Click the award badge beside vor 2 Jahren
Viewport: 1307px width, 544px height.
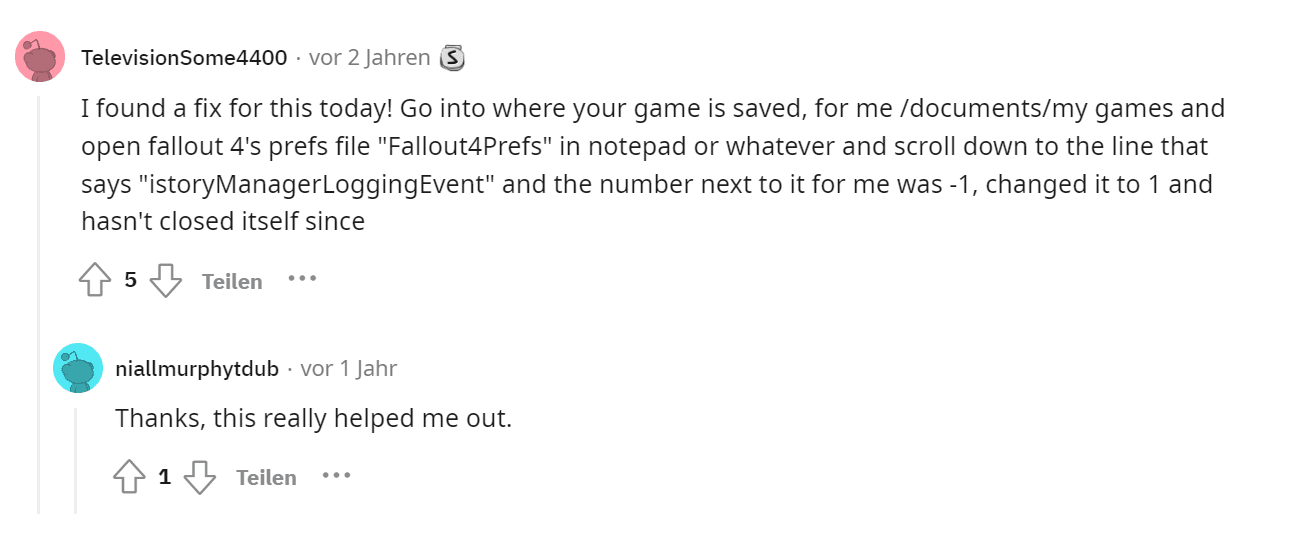click(453, 58)
